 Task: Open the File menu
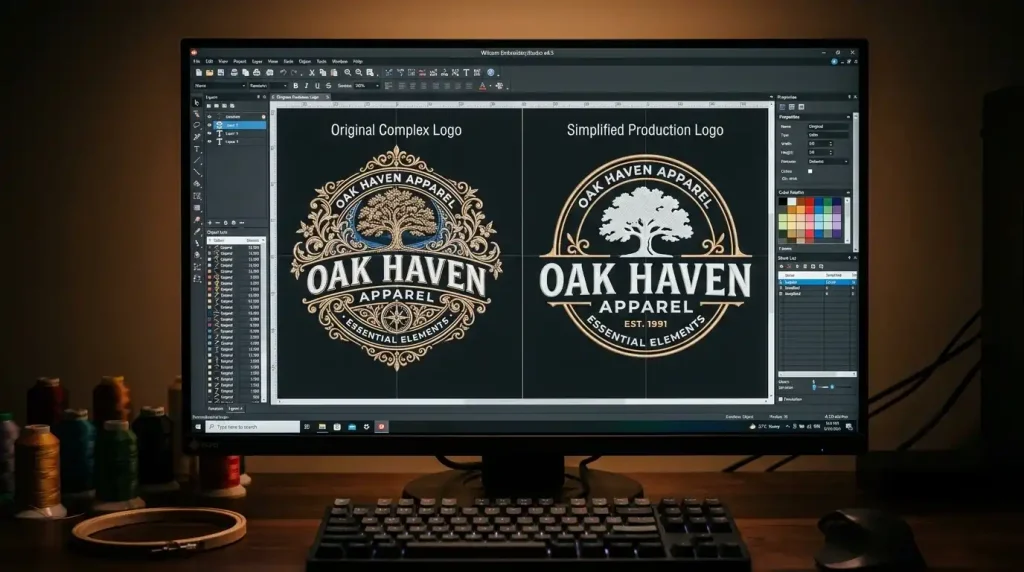coord(197,61)
